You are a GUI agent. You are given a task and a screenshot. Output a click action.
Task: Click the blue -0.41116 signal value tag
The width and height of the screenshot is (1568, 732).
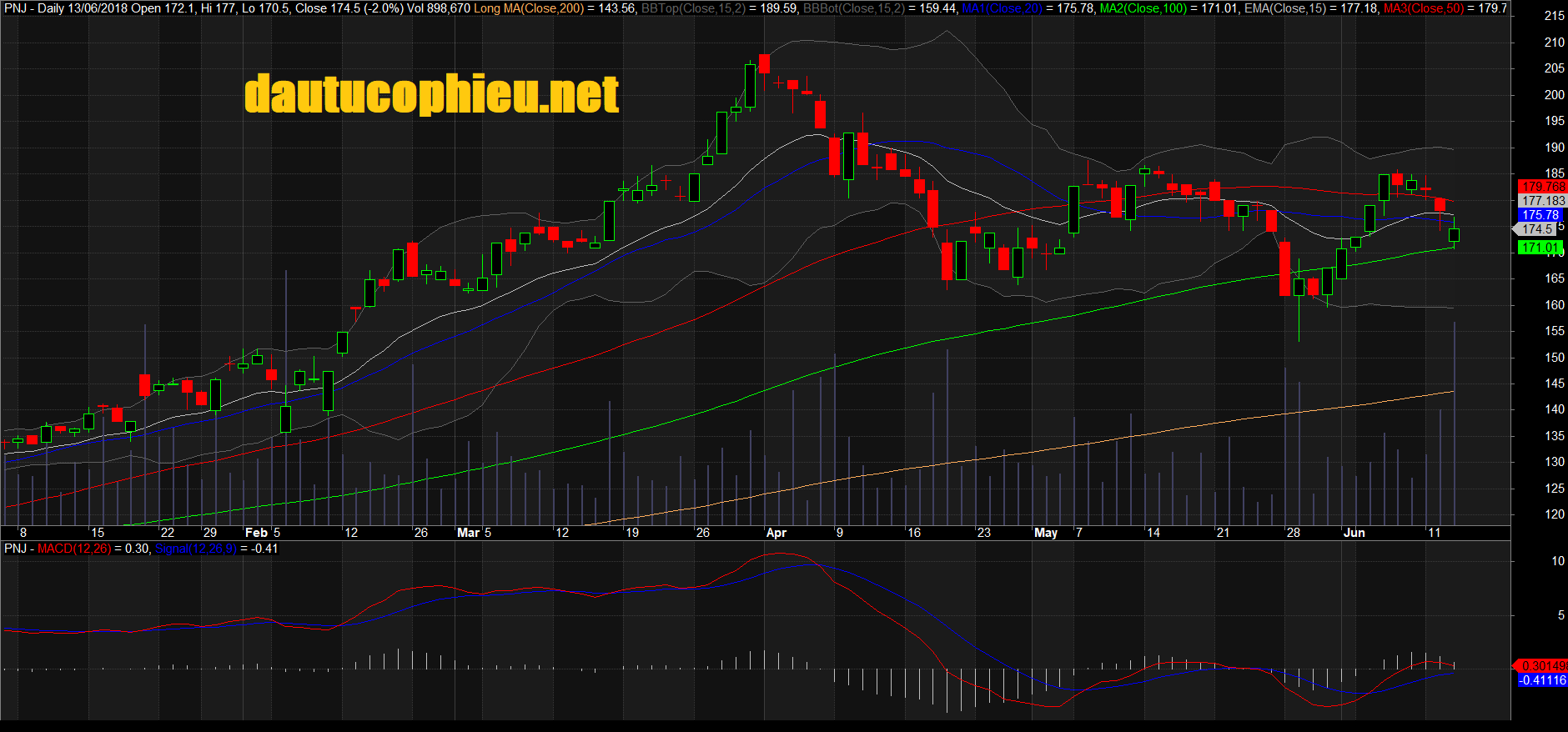(1542, 680)
